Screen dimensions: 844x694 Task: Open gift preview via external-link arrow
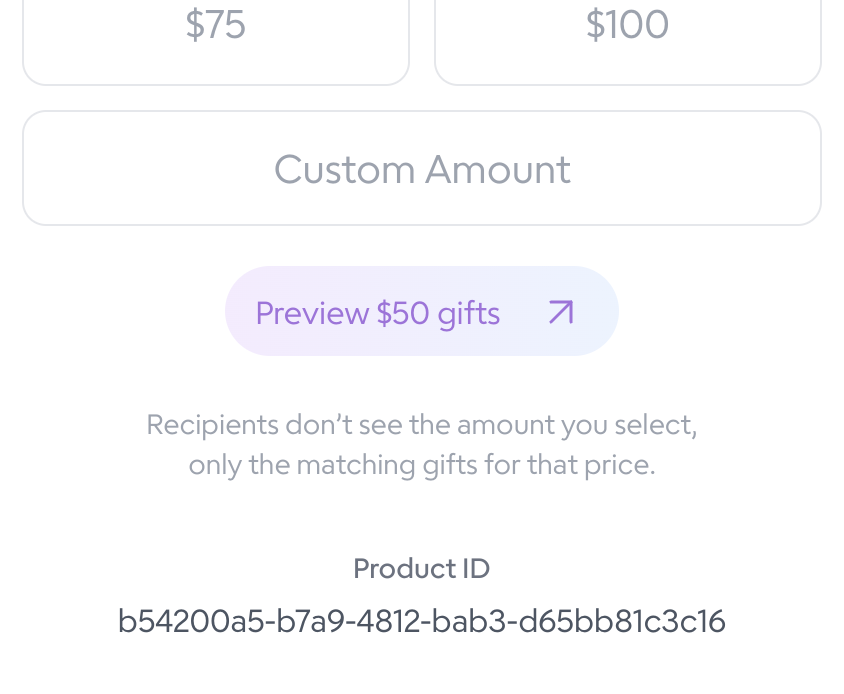click(x=561, y=312)
